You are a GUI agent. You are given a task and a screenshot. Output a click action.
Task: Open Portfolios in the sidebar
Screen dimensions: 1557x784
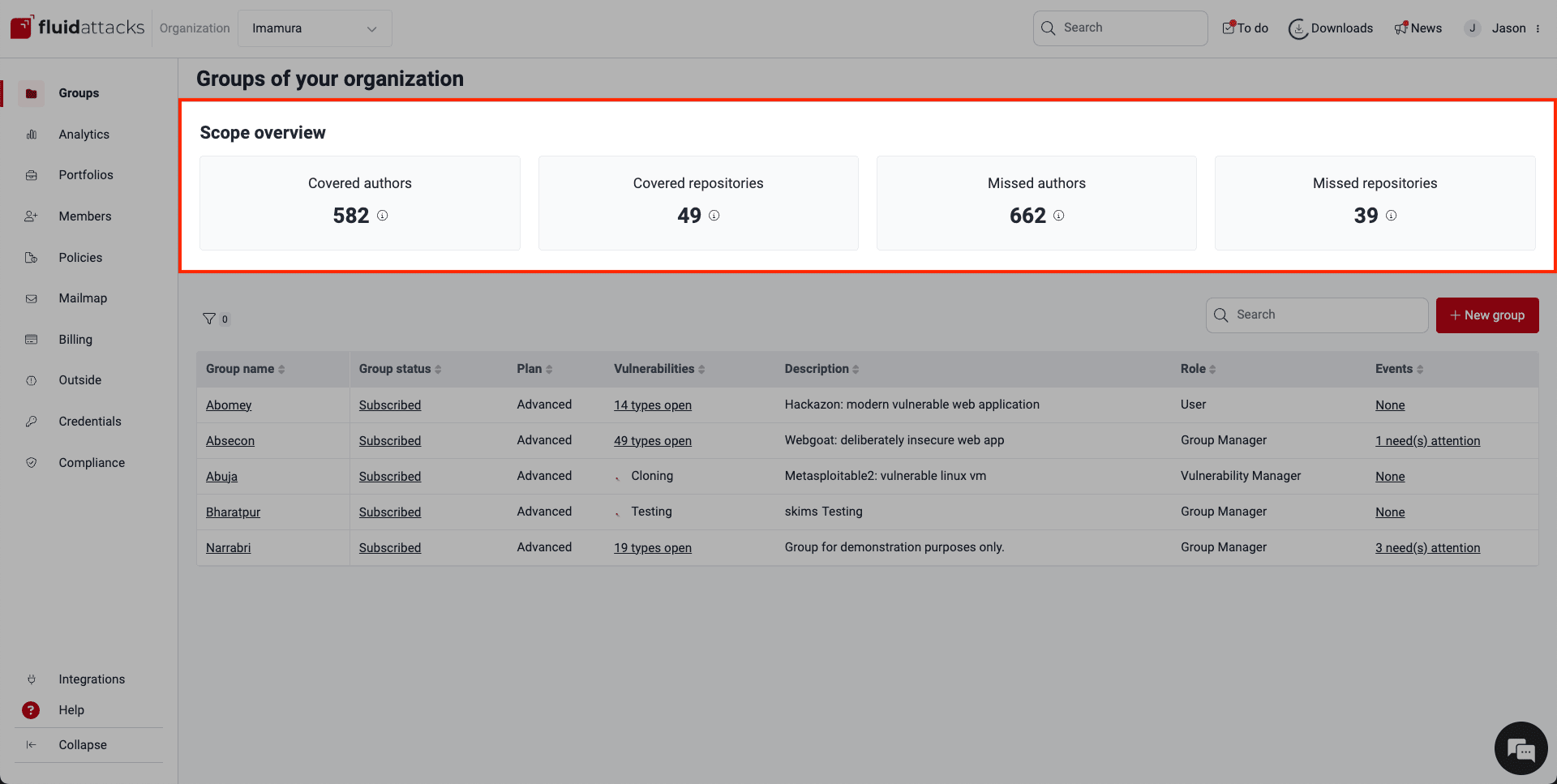click(86, 175)
